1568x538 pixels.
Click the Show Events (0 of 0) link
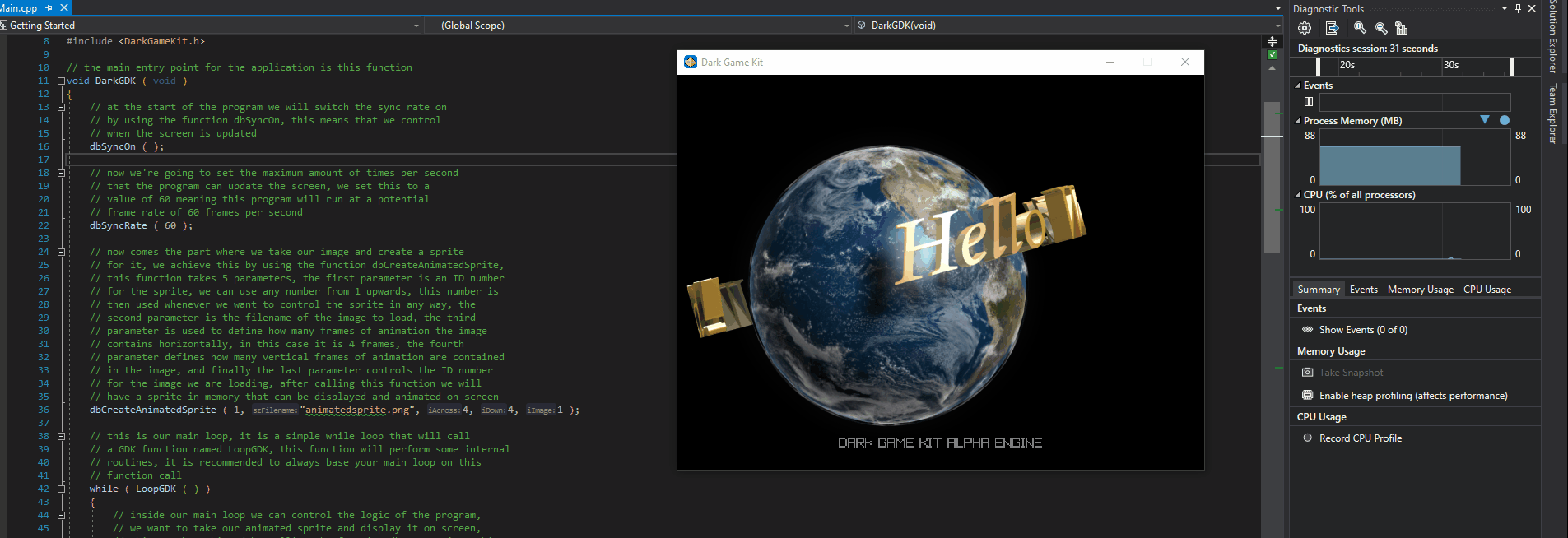[x=1363, y=330]
